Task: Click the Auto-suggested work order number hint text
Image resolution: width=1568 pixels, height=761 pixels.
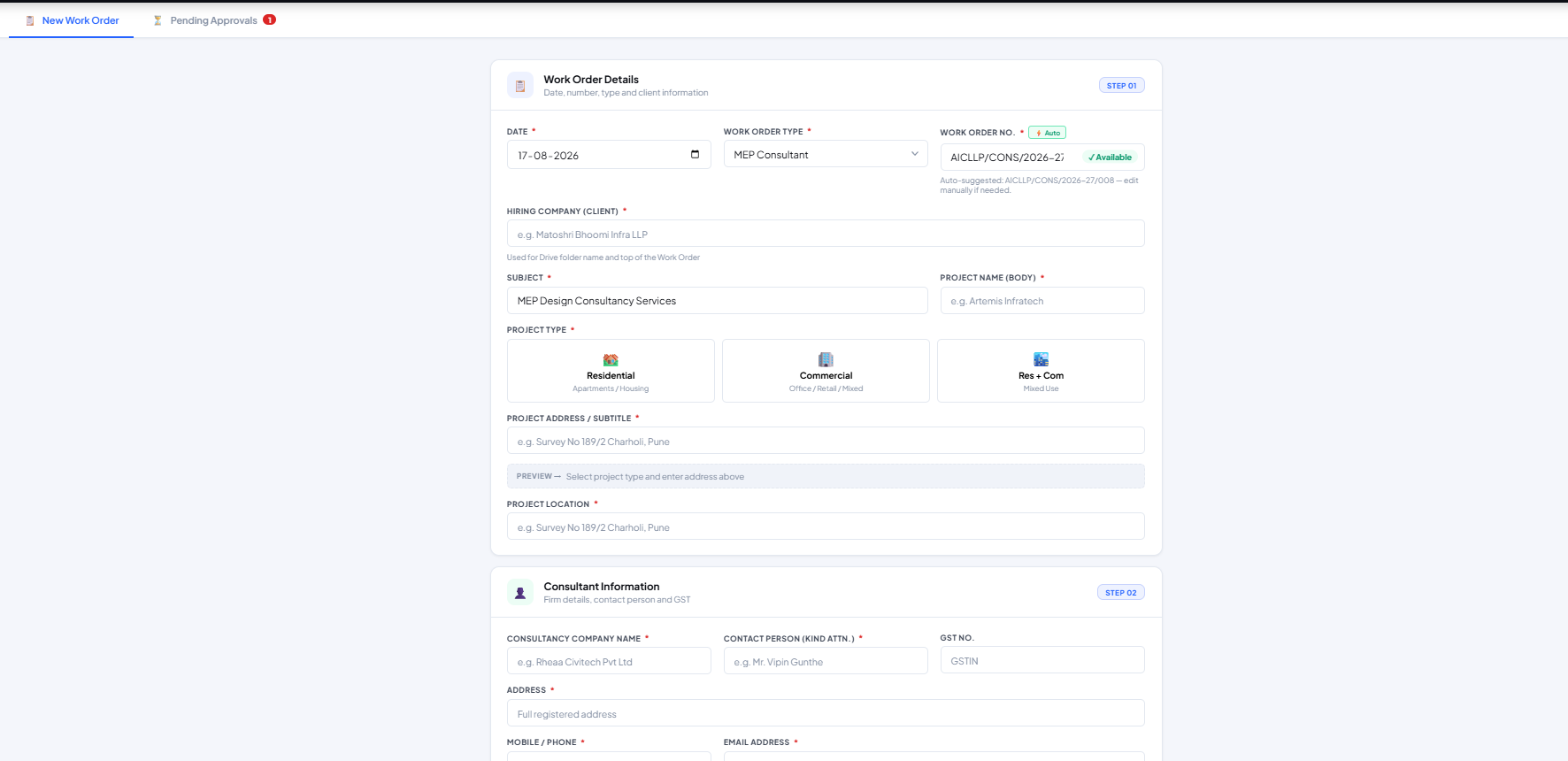Action: click(x=1040, y=185)
